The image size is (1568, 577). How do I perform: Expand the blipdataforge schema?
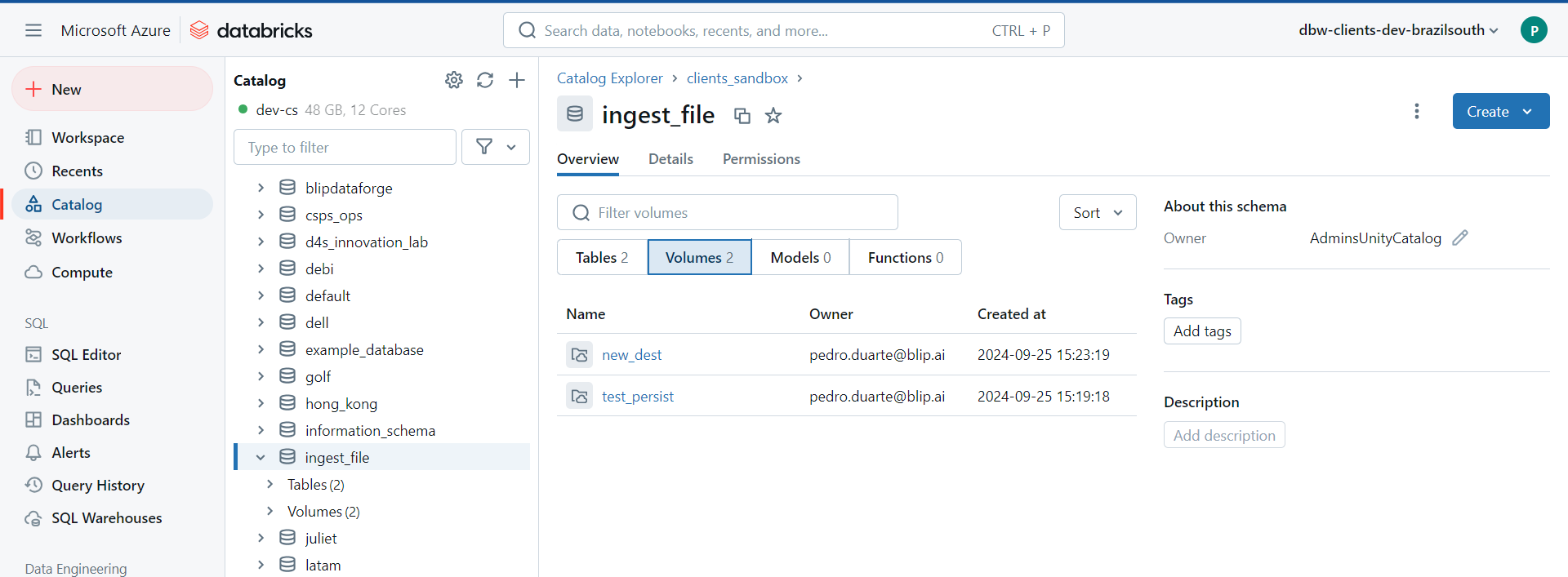coord(261,188)
